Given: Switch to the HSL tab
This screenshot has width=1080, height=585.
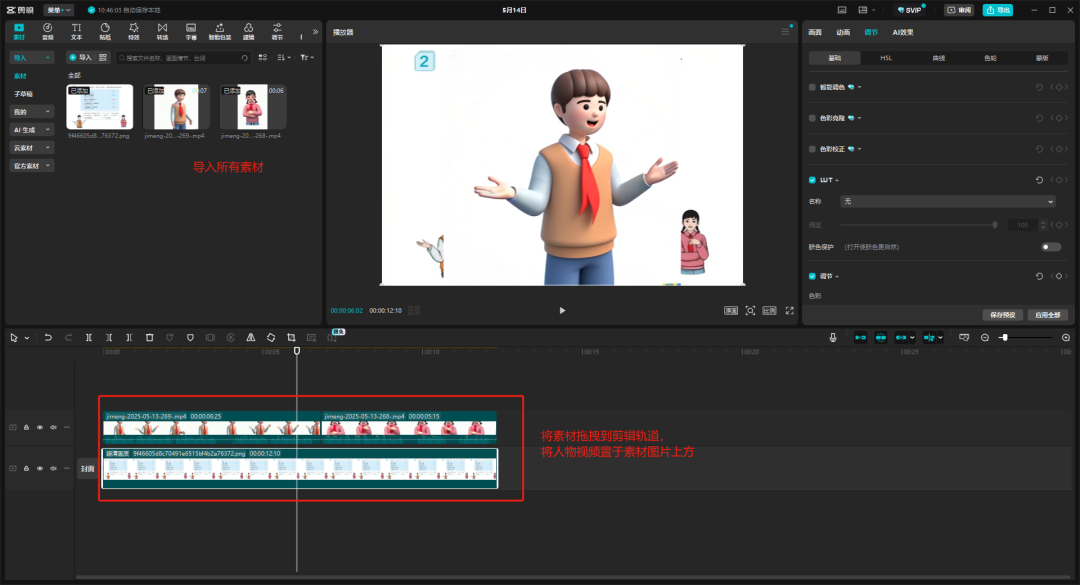Looking at the screenshot, I should coord(885,57).
